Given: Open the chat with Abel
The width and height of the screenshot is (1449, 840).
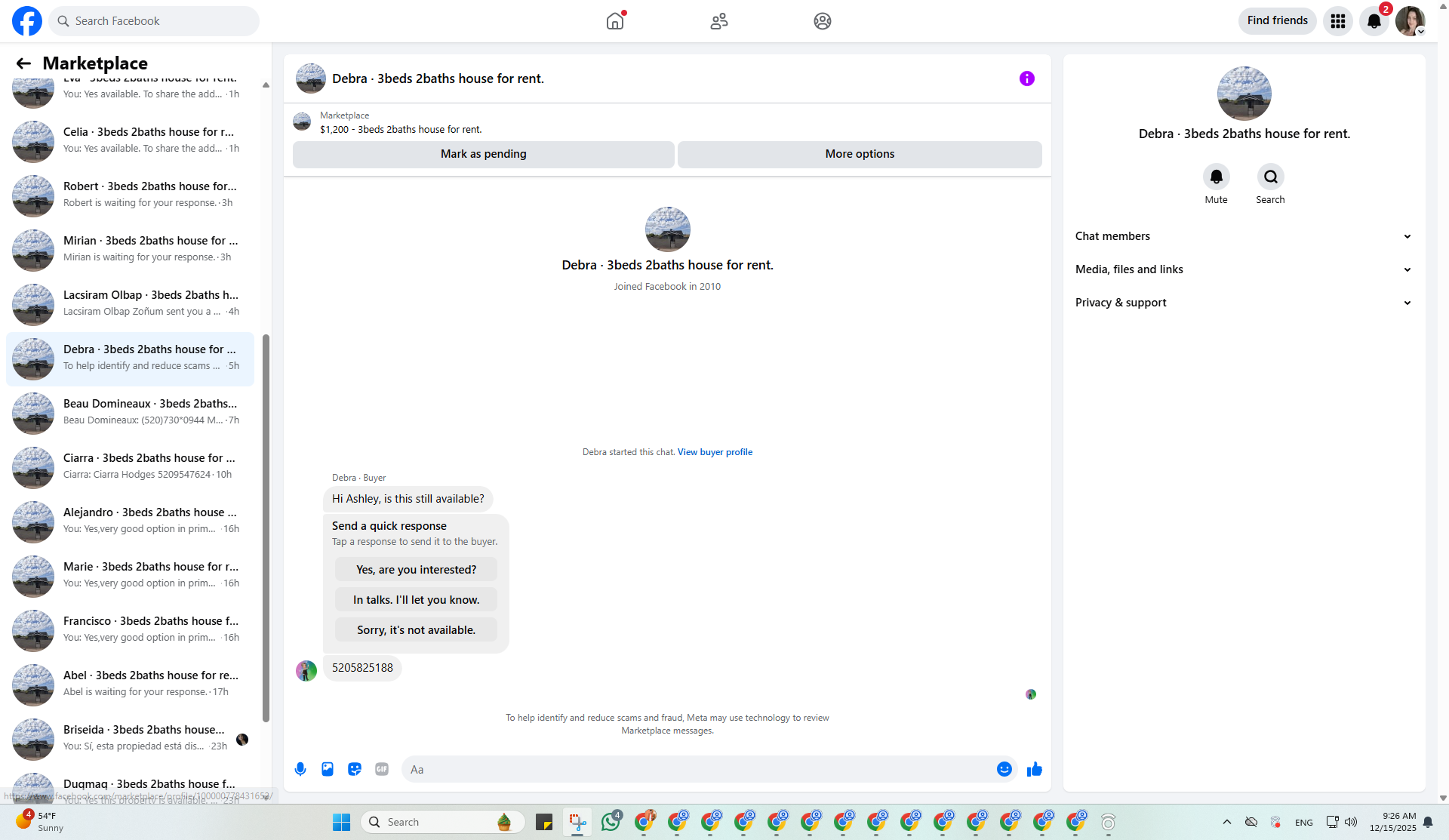Looking at the screenshot, I should coord(130,685).
